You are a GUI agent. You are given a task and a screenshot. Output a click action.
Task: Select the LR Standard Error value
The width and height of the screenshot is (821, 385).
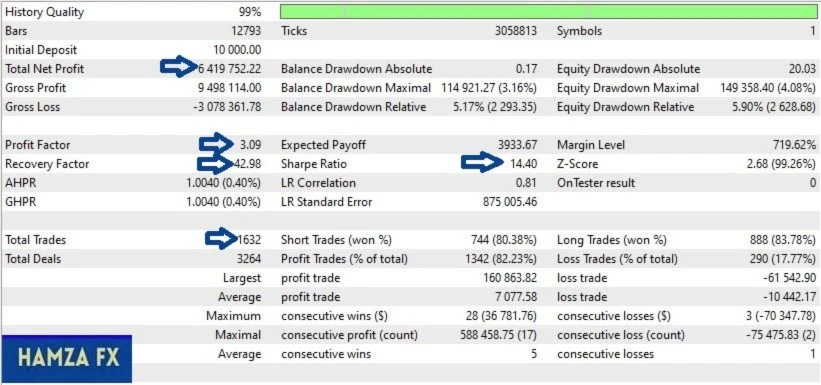point(509,202)
